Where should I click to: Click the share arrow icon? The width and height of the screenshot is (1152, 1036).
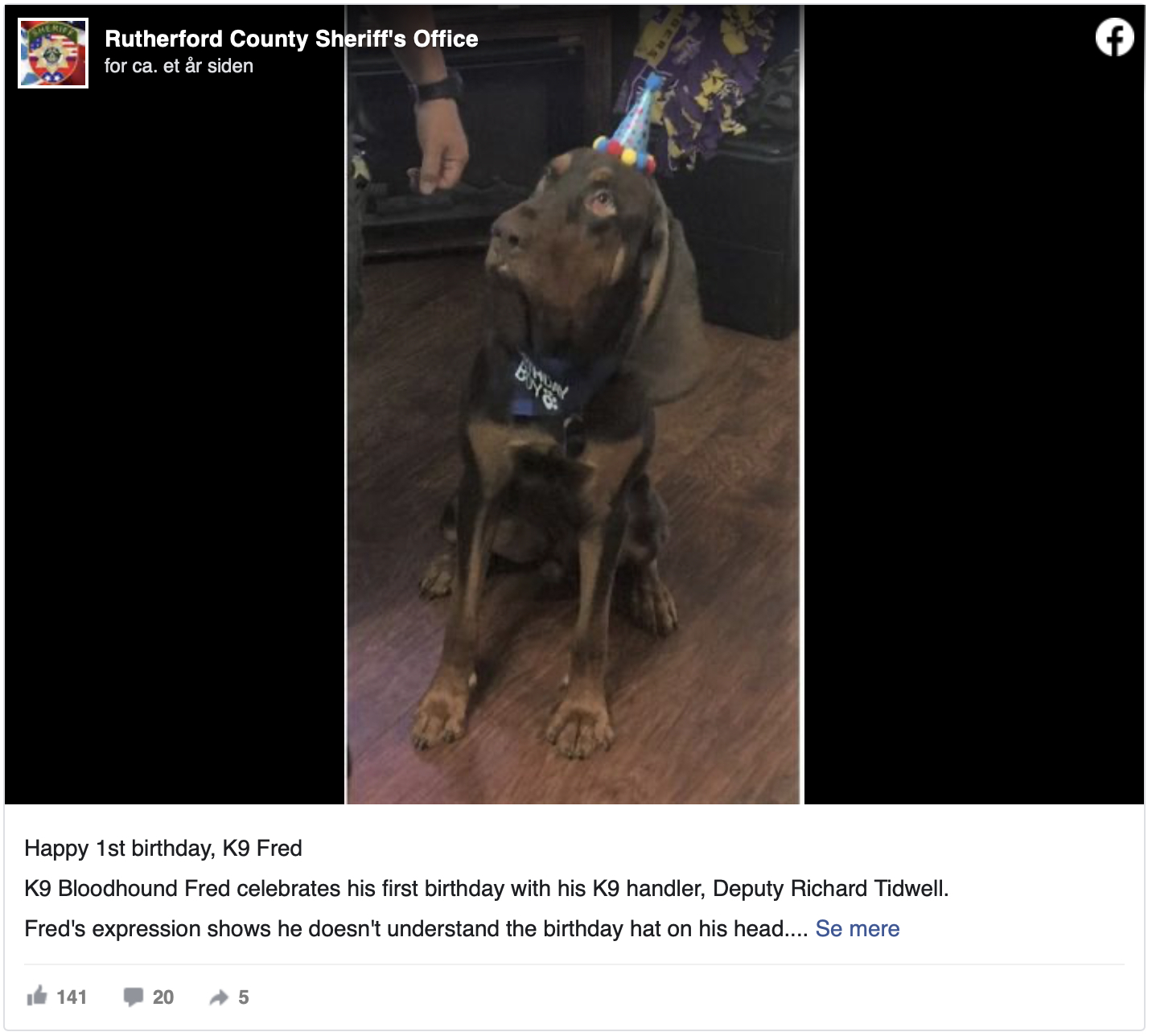pos(219,997)
